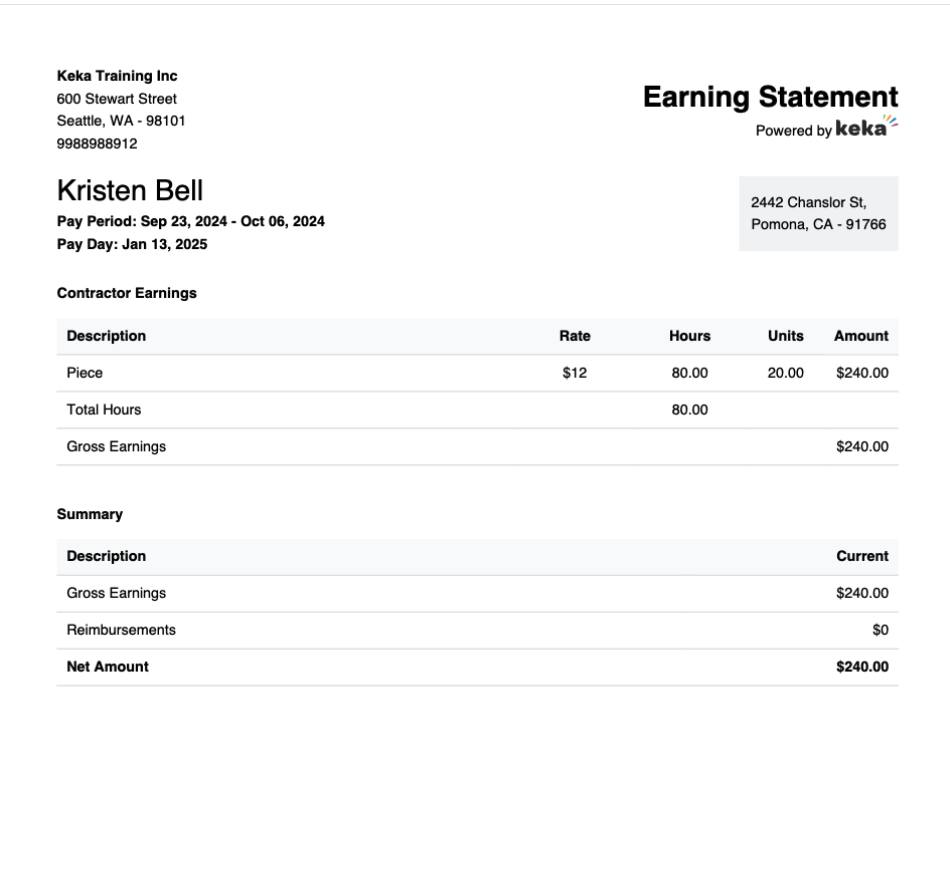The width and height of the screenshot is (950, 877).
Task: Click the 600 Stewart Street address line
Action: (117, 99)
